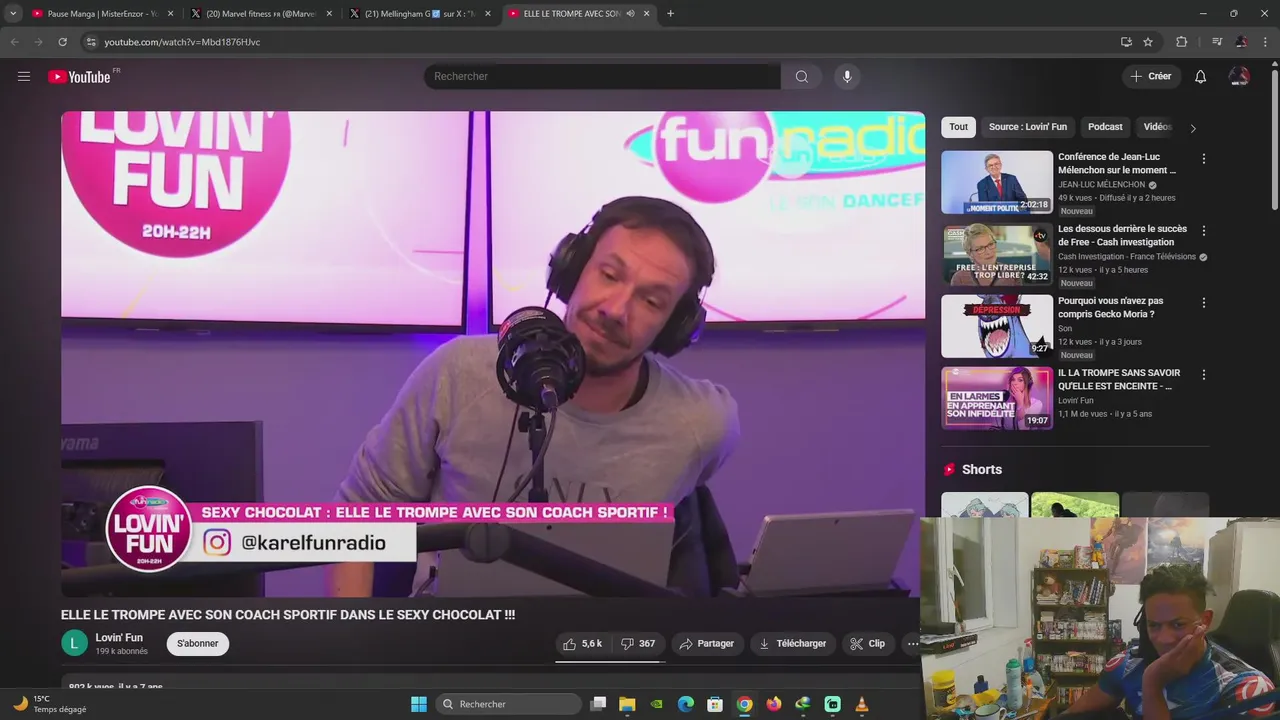The width and height of the screenshot is (1280, 720).
Task: Open Firefox from the taskbar
Action: click(773, 704)
